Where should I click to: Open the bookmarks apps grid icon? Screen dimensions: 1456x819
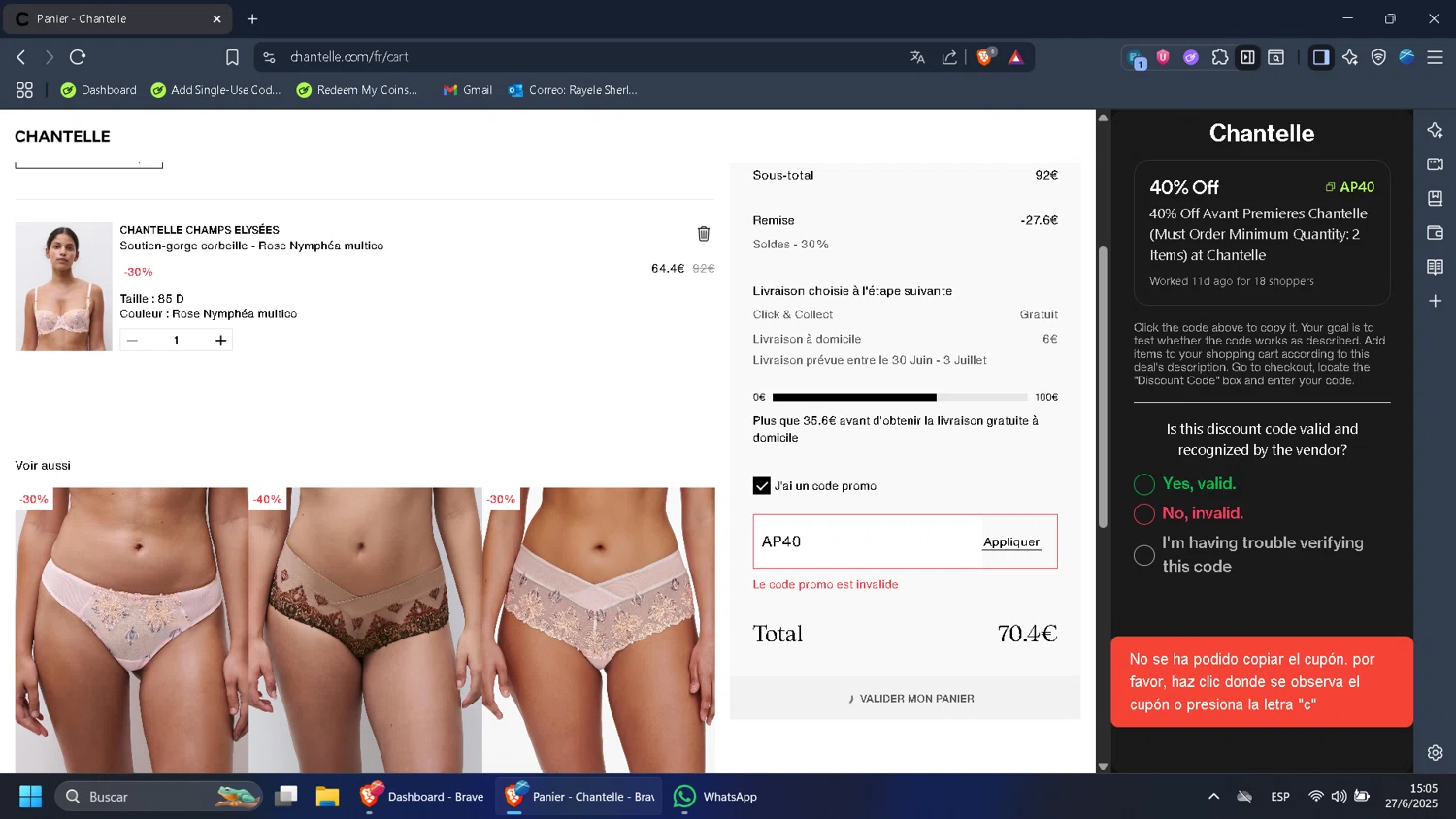[25, 90]
